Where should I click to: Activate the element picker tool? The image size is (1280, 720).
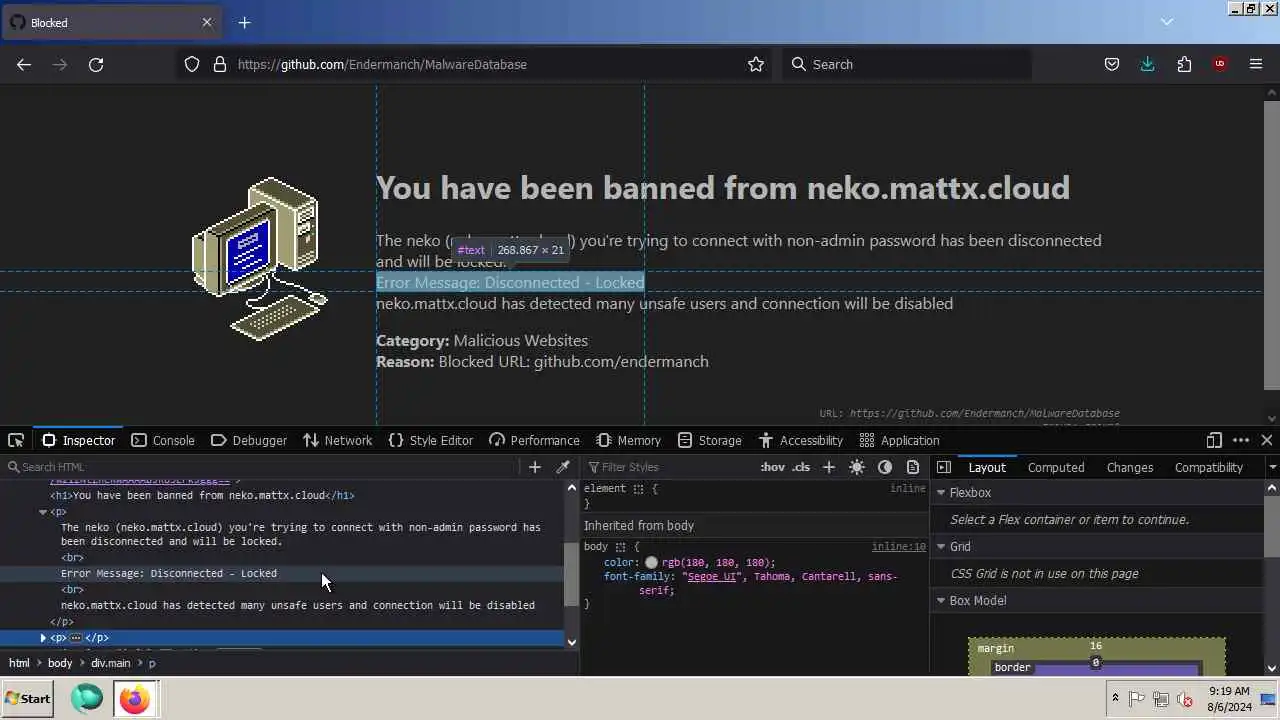(x=16, y=440)
